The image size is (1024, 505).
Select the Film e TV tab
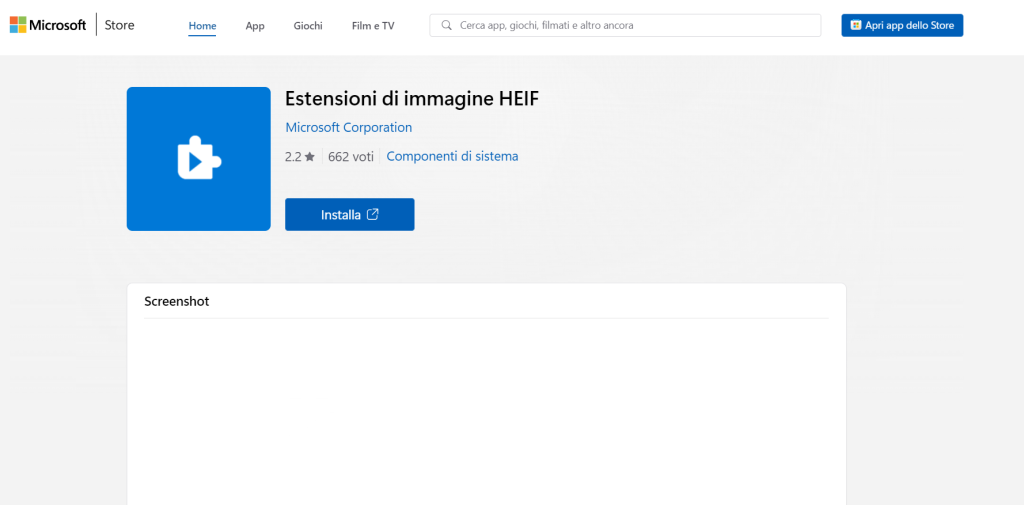pos(372,25)
